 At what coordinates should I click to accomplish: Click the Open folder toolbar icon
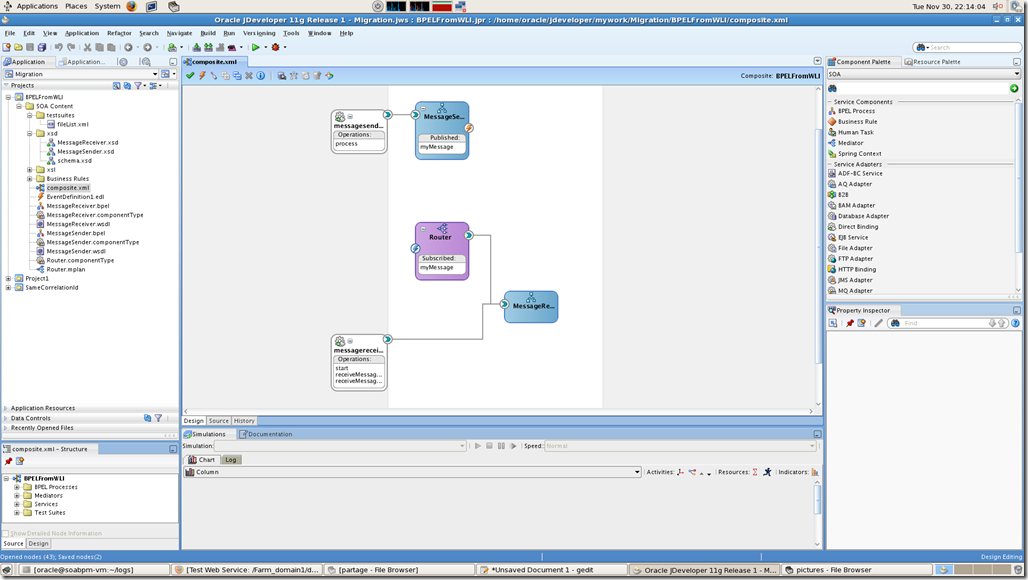coord(18,47)
